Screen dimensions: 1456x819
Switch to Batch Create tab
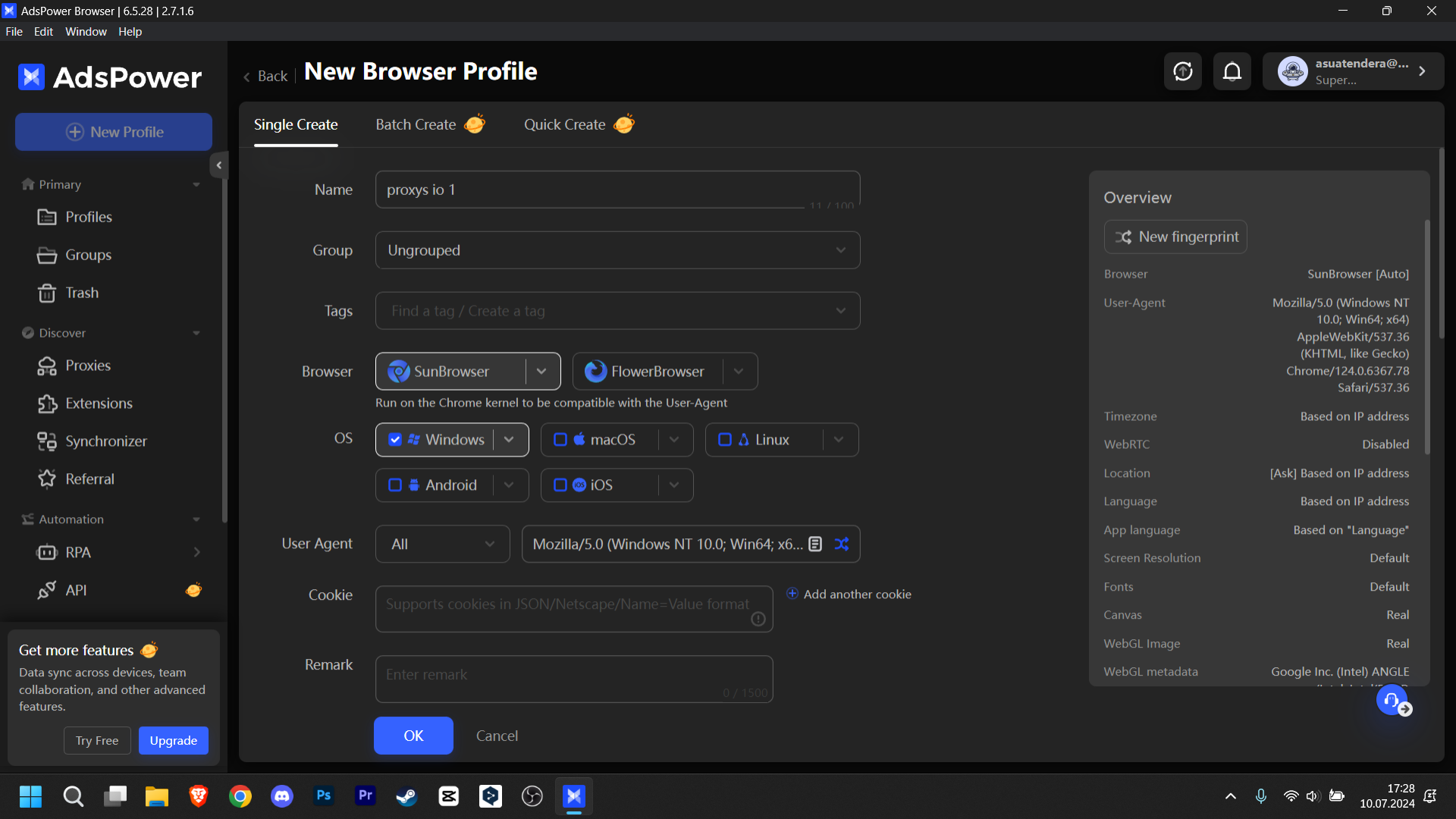[430, 124]
